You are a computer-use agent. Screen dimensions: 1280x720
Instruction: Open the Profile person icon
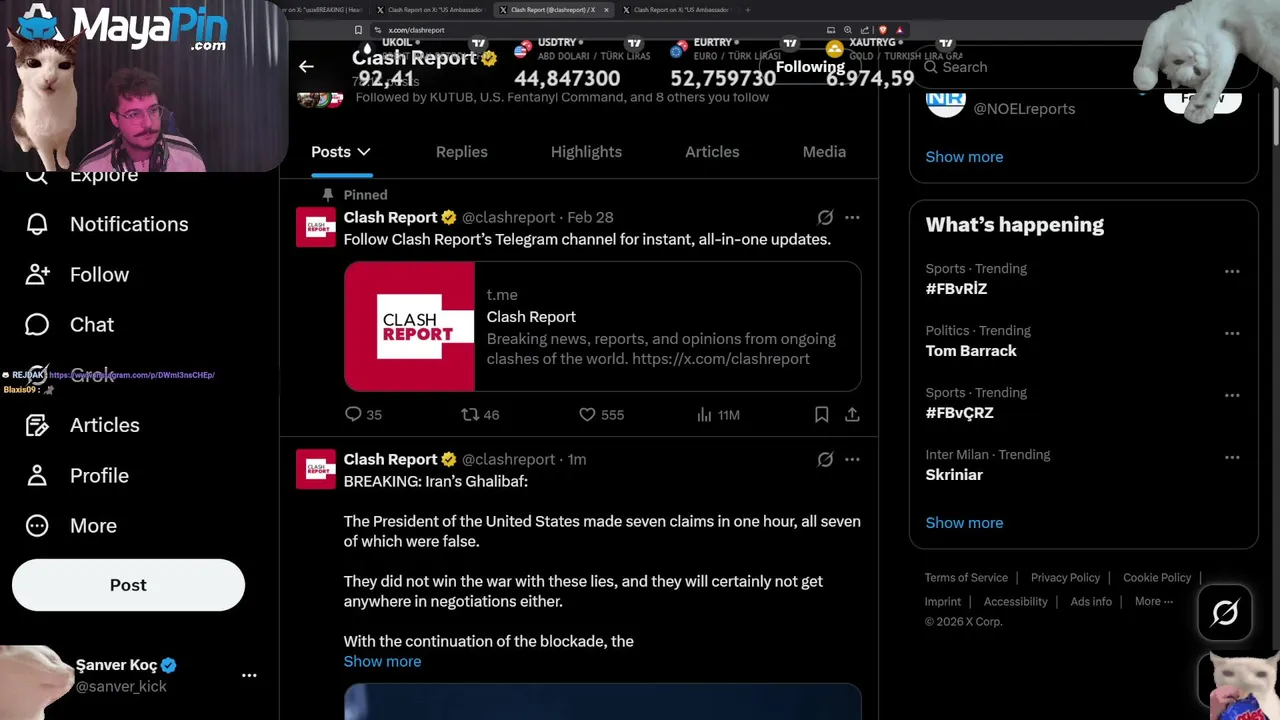click(x=37, y=475)
